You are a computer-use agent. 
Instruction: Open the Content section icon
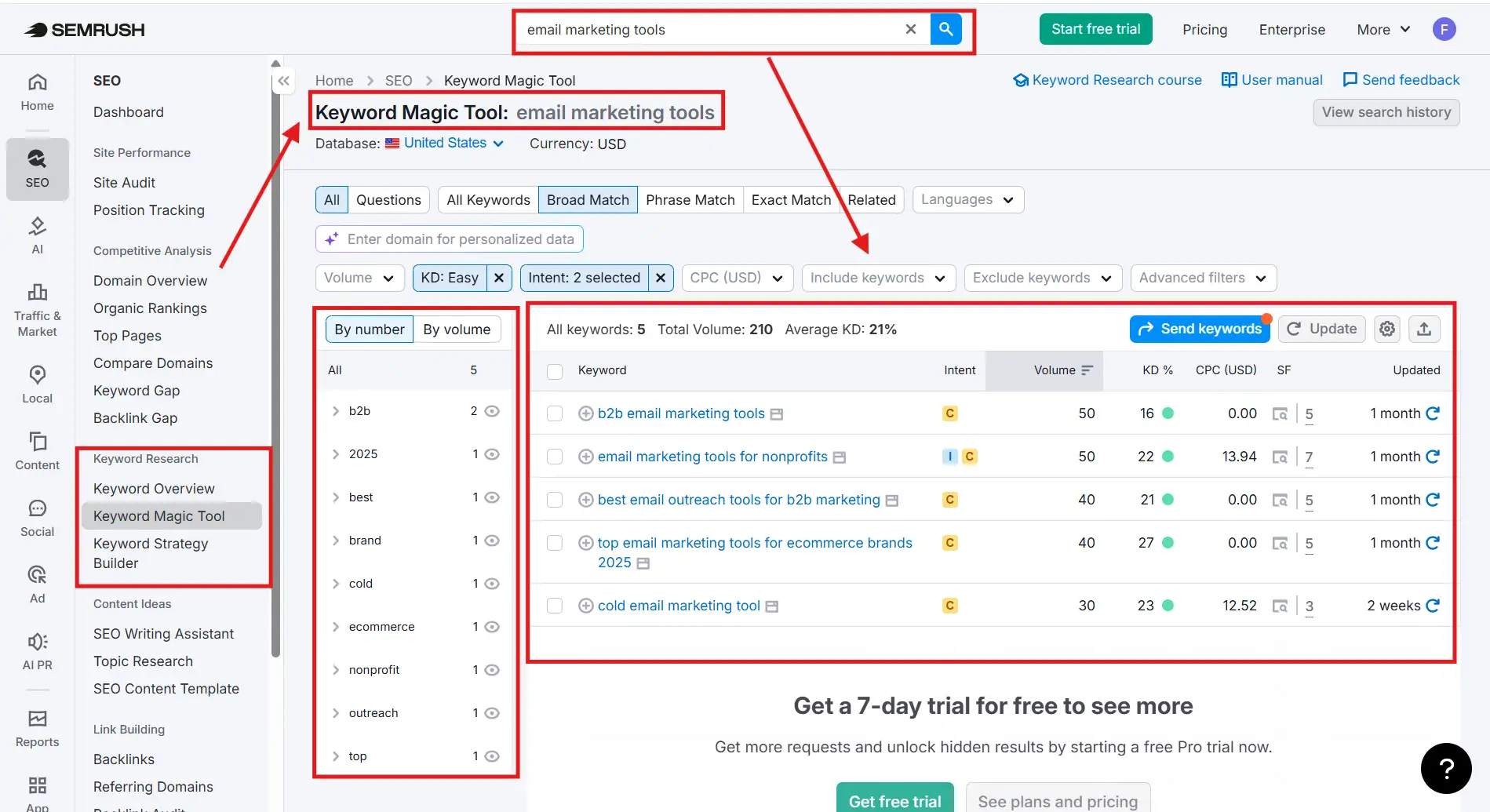(37, 451)
